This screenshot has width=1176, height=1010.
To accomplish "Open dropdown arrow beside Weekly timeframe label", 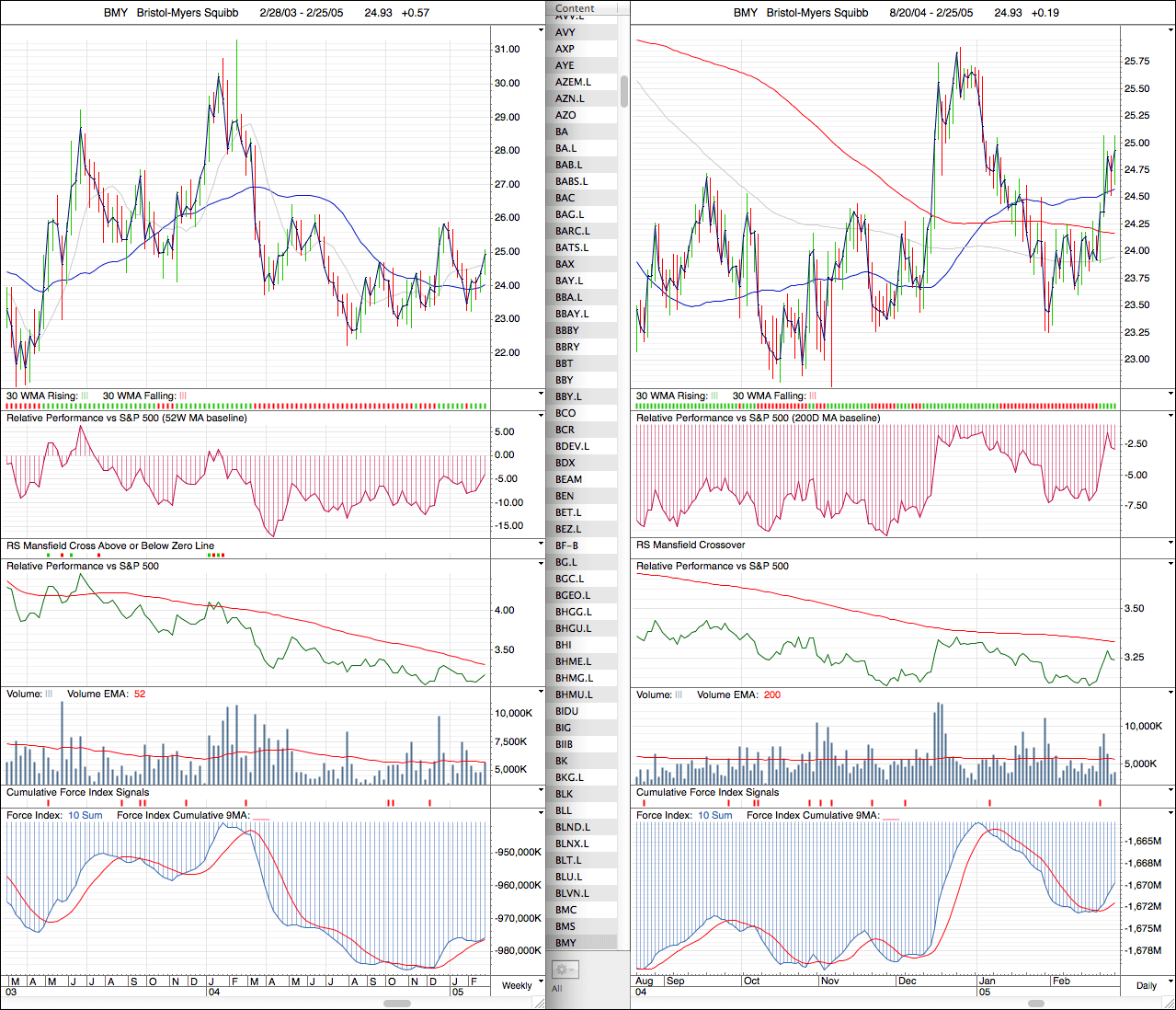I will (x=541, y=983).
